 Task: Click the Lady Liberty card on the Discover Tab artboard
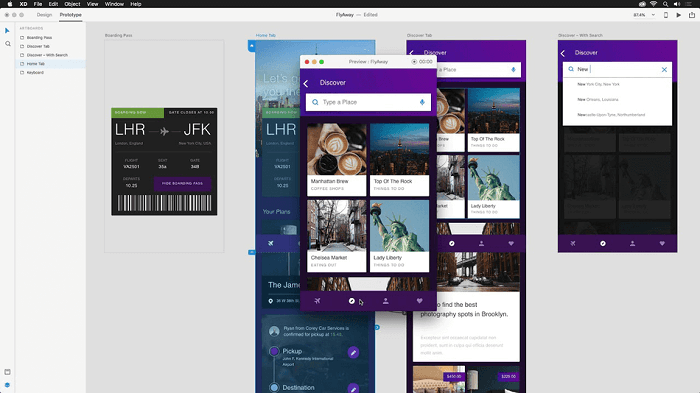(493, 187)
